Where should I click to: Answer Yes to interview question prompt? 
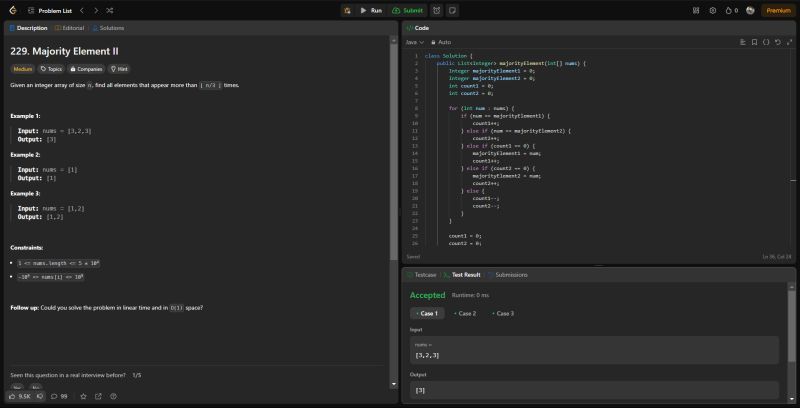17,387
